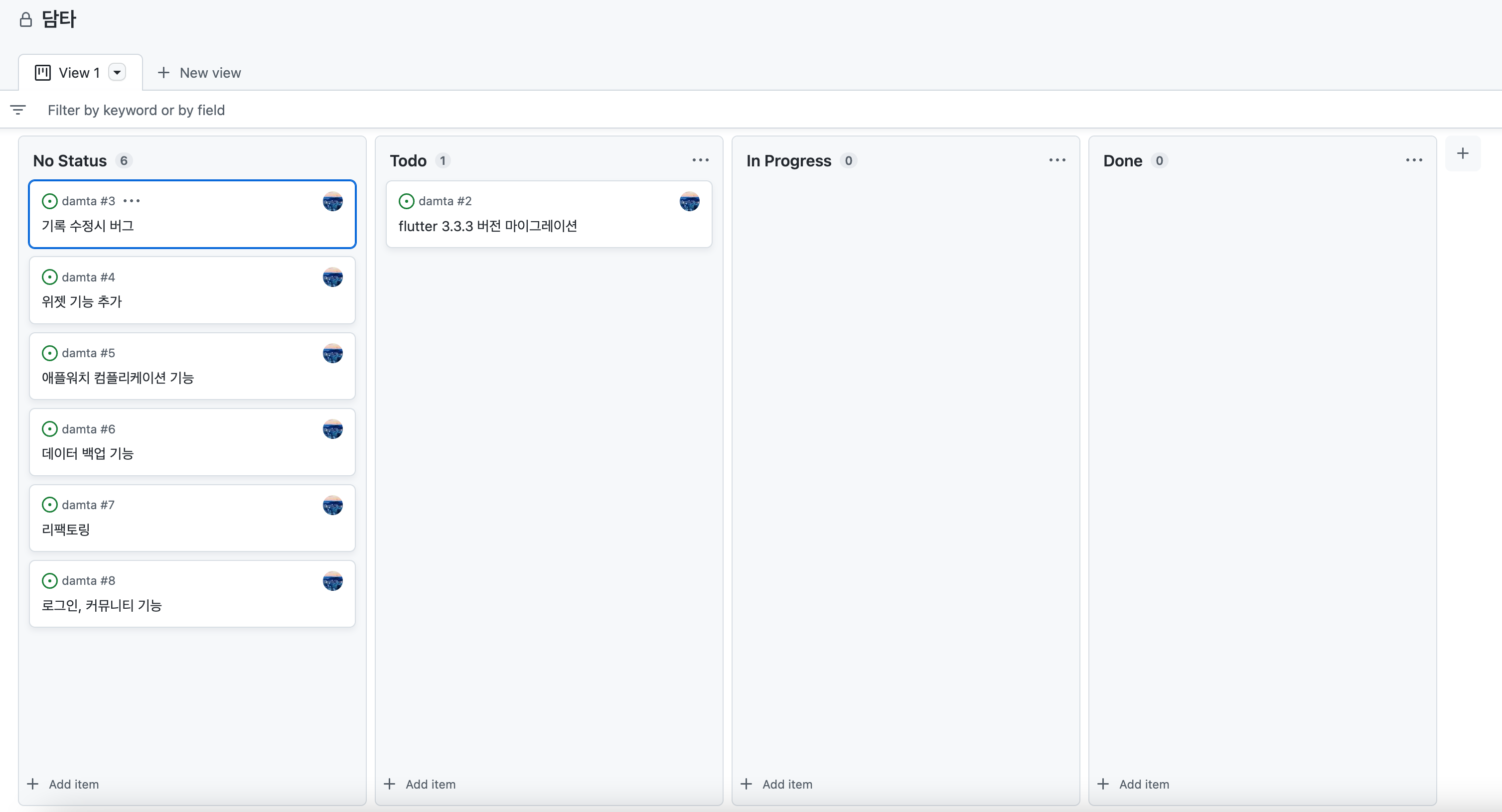Click the board layout icon in View 1 tab

point(42,73)
